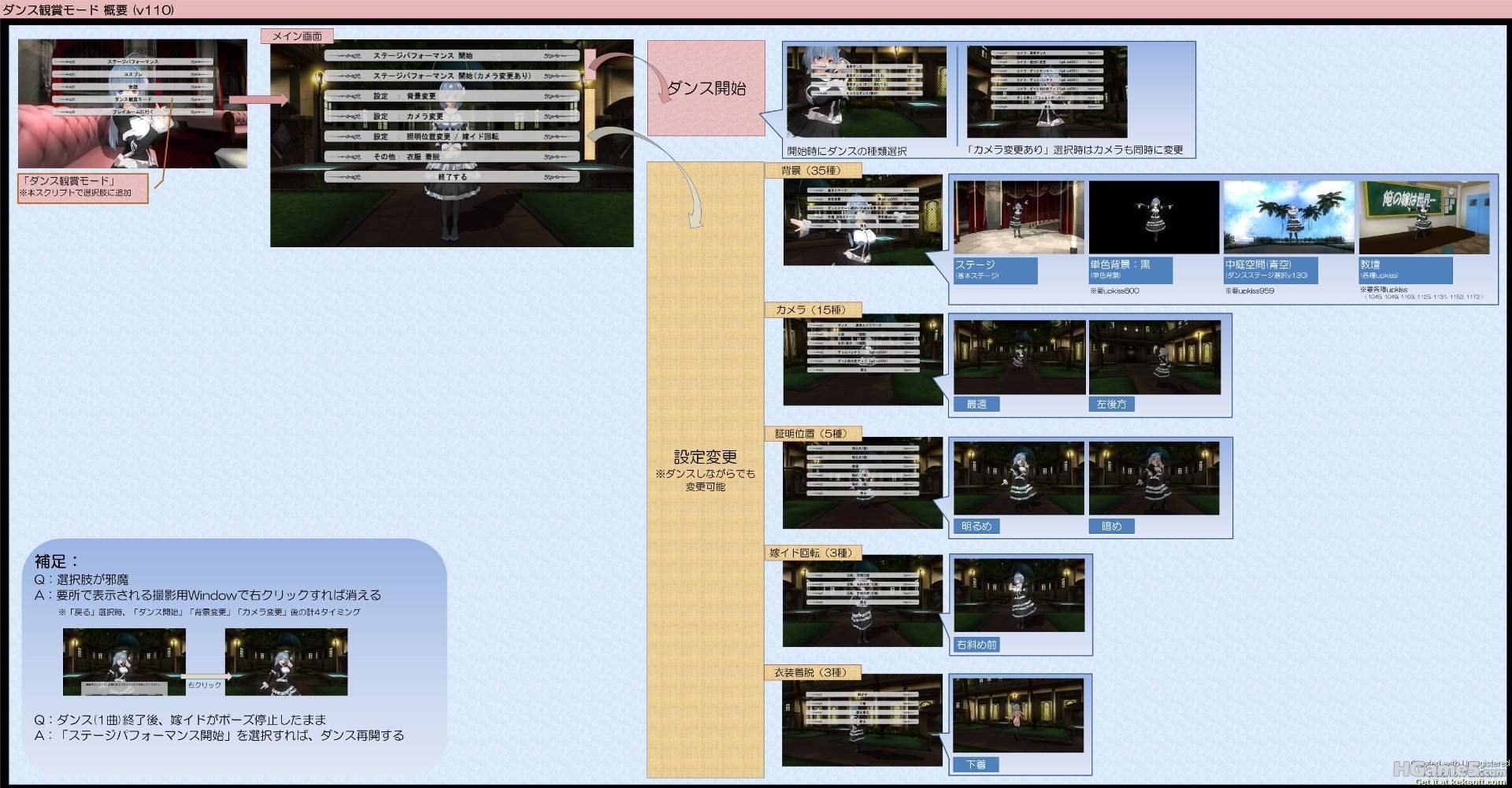
Task: Click the 教壇 blue caption label
Action: [x=1406, y=270]
